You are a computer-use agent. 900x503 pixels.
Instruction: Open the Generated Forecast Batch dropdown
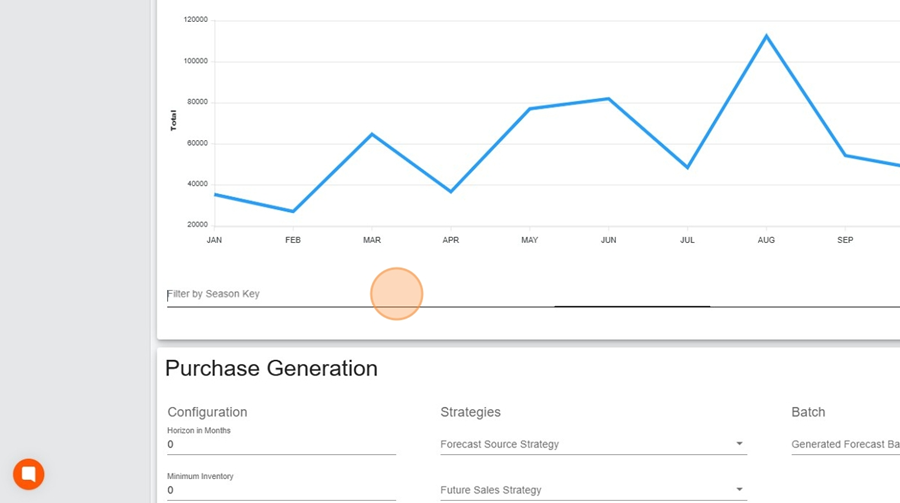[x=845, y=444]
